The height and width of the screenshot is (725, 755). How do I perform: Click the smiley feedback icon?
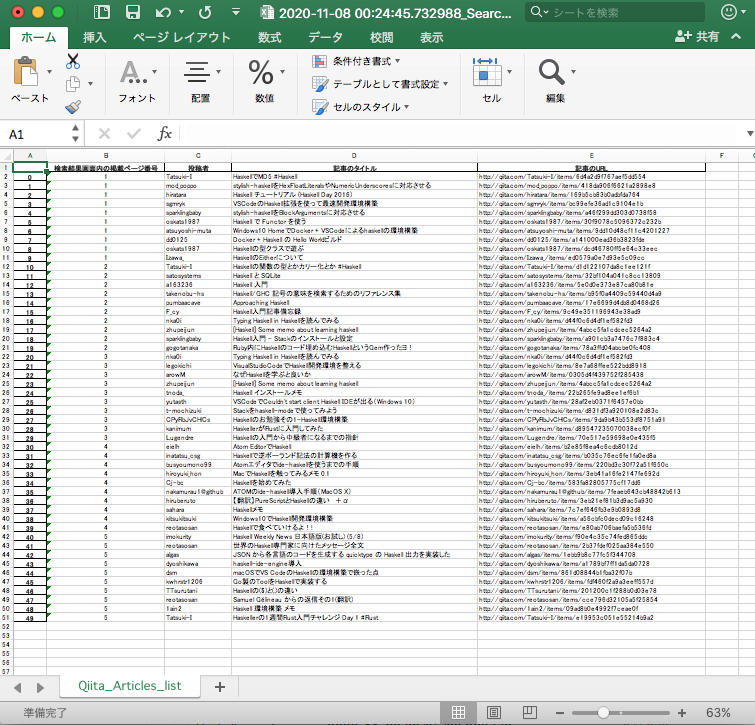(x=729, y=12)
